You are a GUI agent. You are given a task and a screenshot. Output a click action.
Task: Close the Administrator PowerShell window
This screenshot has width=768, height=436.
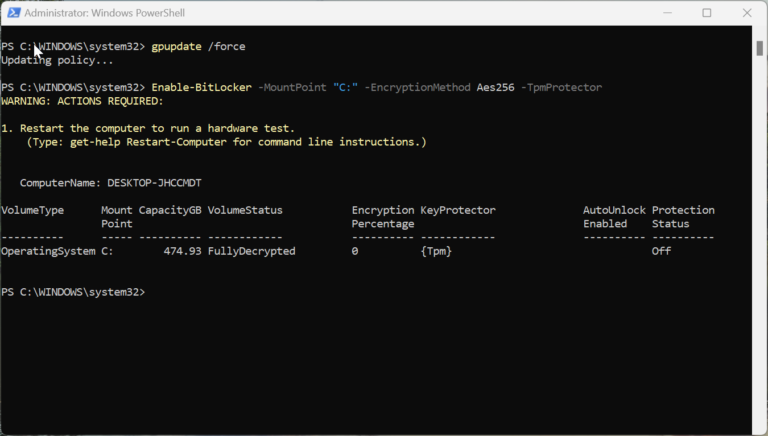pyautogui.click(x=749, y=13)
